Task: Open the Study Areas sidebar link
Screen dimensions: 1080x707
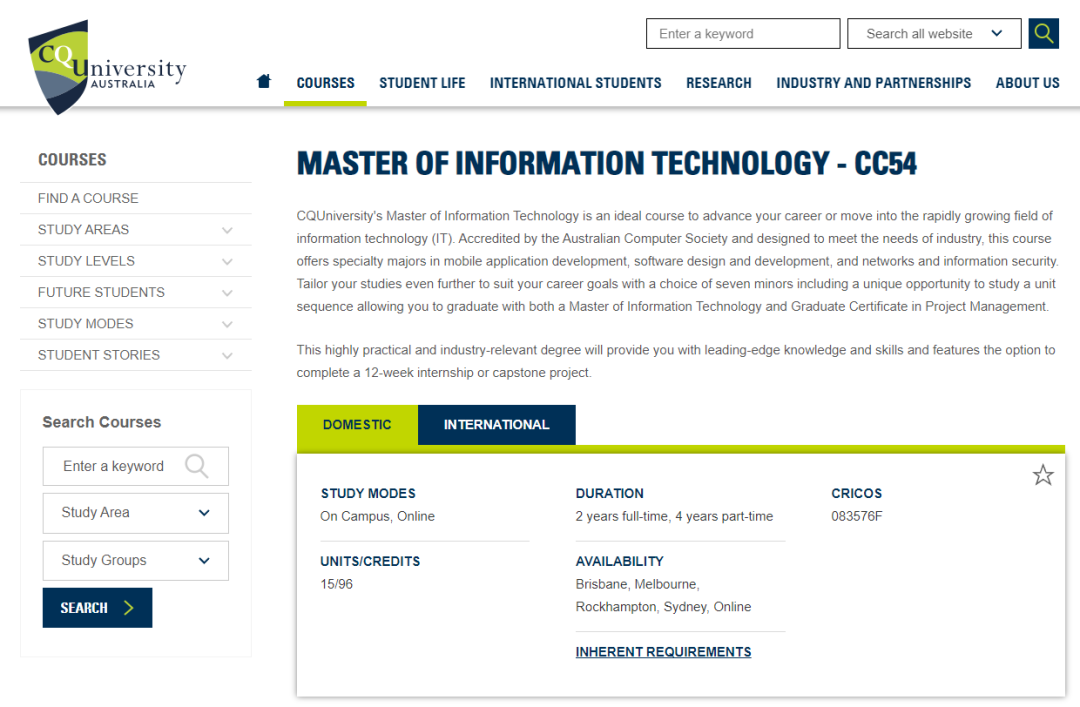Action: [x=83, y=229]
